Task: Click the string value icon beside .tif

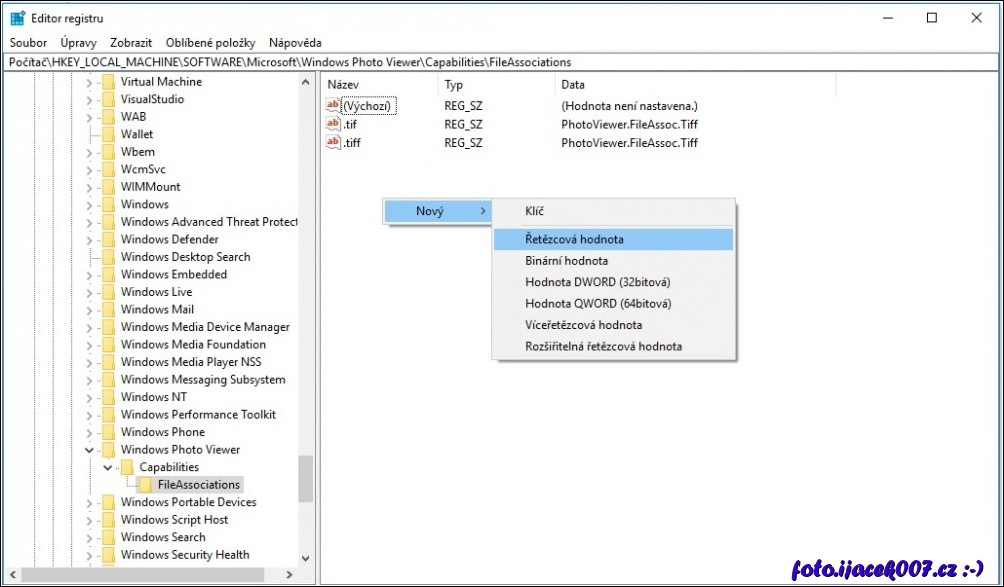Action: pyautogui.click(x=333, y=124)
